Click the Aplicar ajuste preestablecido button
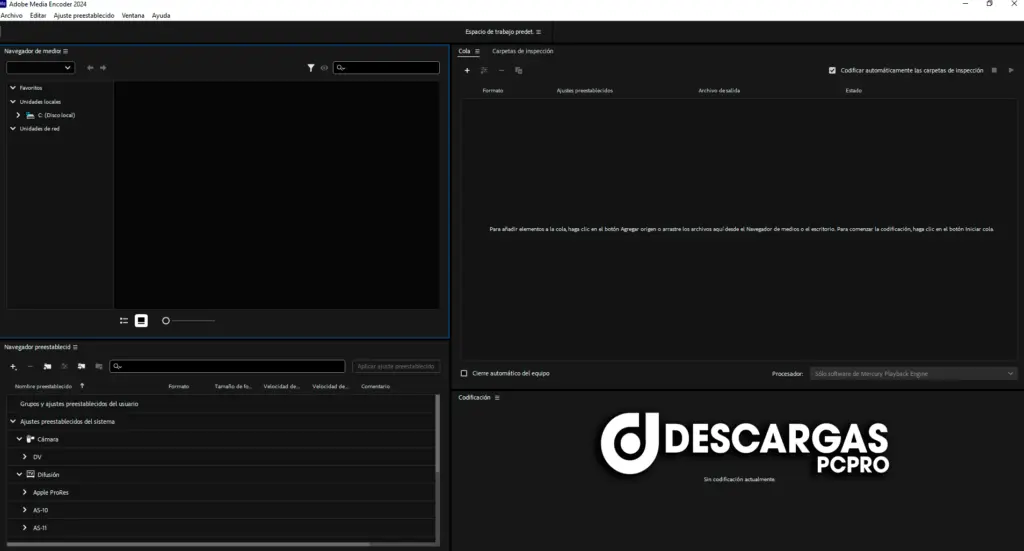 pos(396,367)
